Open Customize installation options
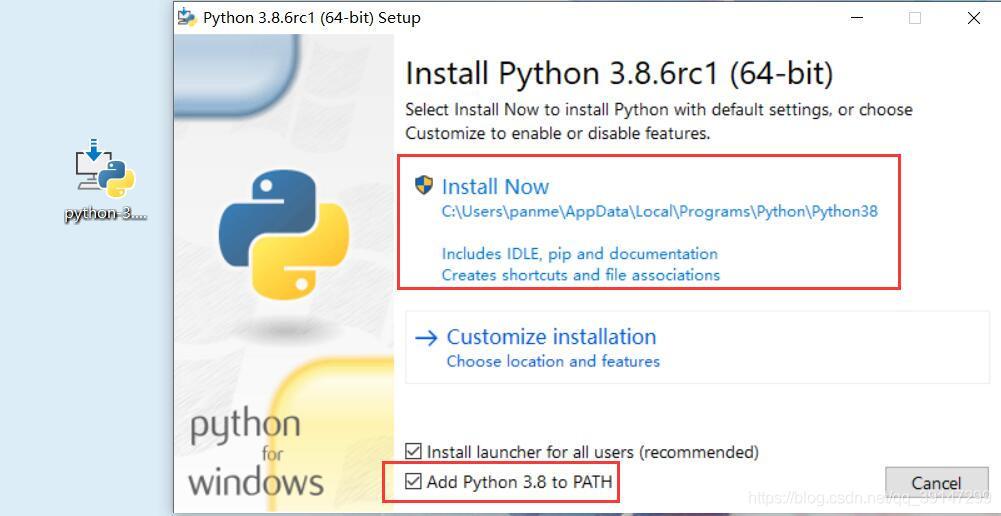 point(552,337)
